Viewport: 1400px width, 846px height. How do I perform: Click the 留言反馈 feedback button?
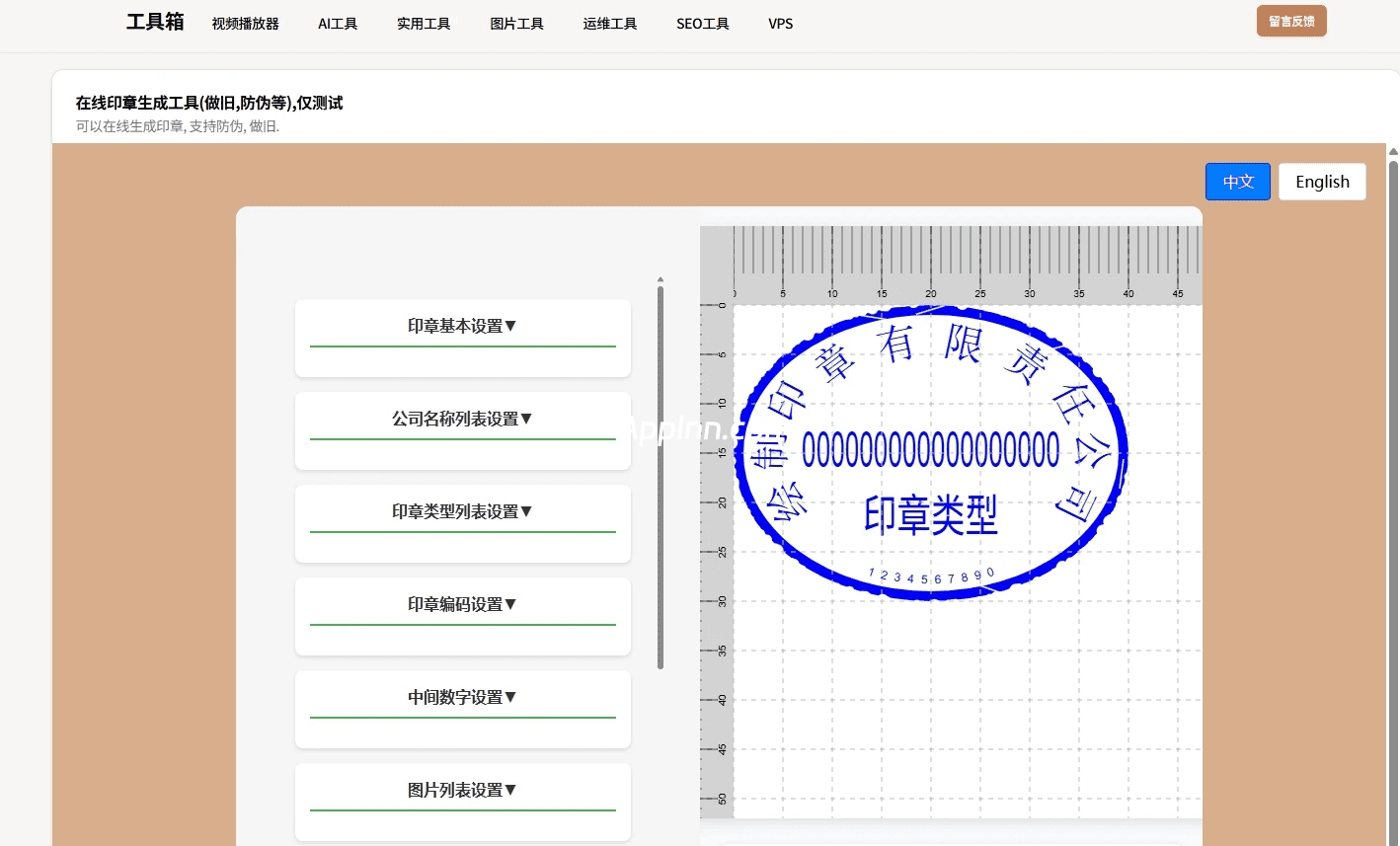pyautogui.click(x=1291, y=21)
